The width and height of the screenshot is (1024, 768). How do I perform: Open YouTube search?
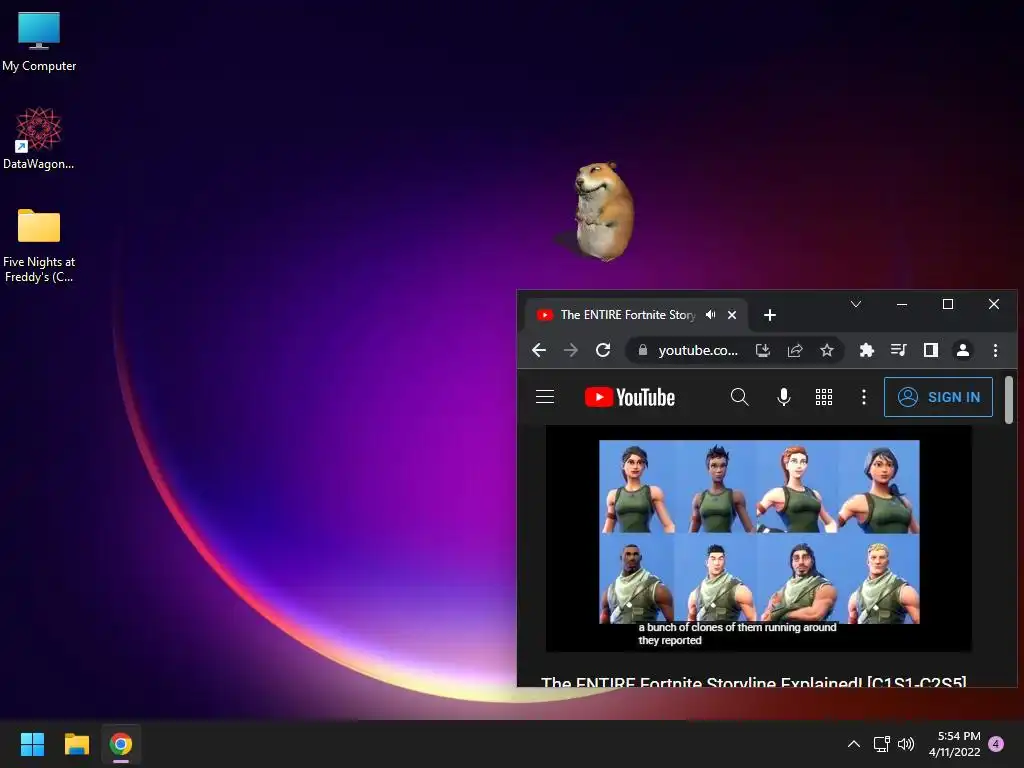[739, 397]
